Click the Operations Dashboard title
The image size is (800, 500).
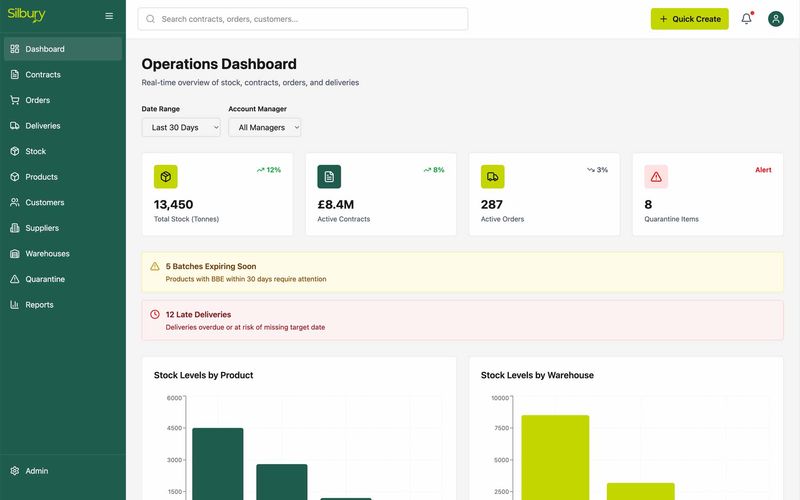click(x=219, y=64)
